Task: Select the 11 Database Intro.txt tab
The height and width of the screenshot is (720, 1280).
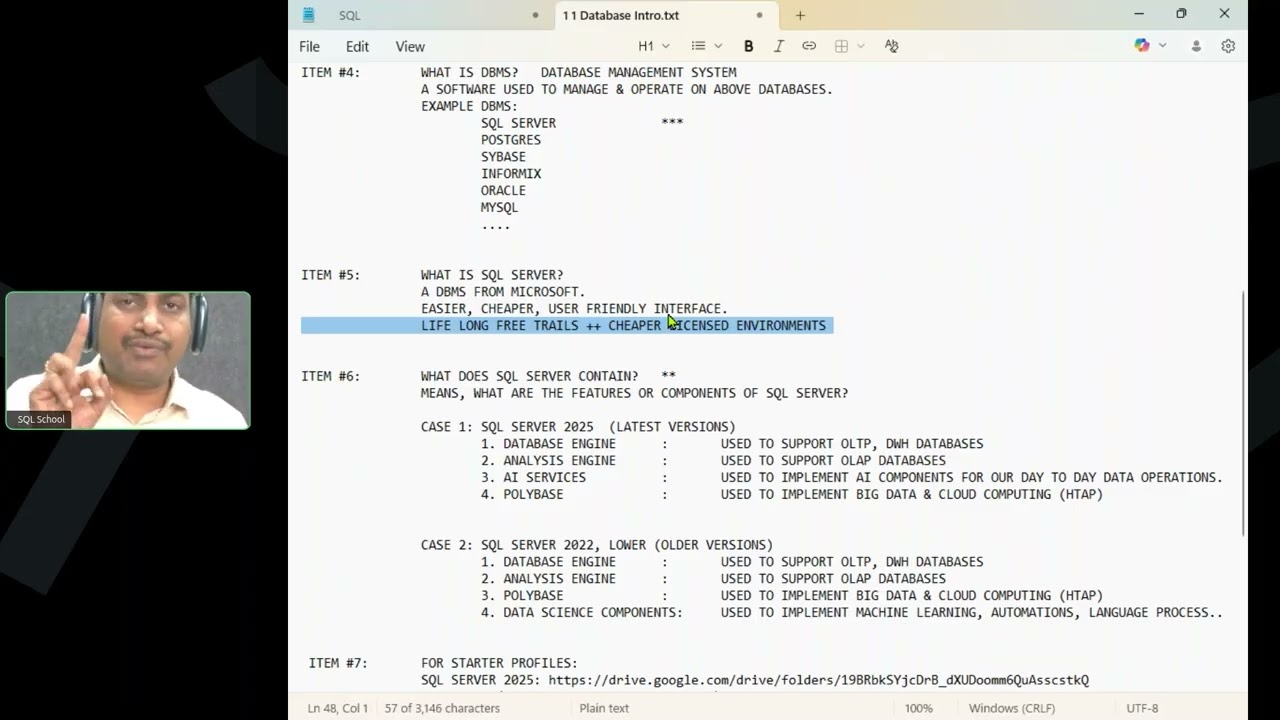Action: (x=664, y=15)
